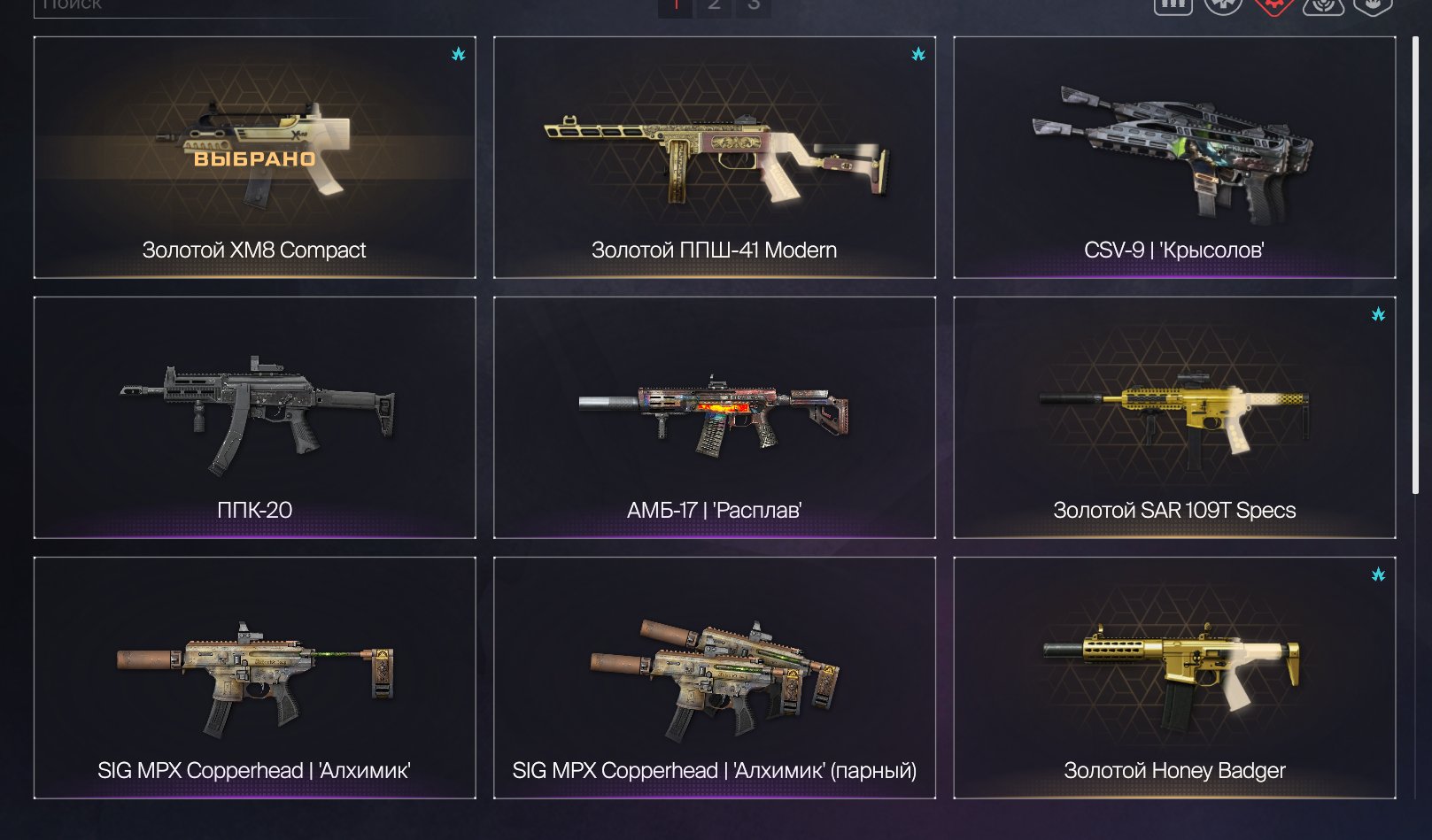Open the SIG MPX Copperhead 'Алхимик' (парный) card

(714, 678)
